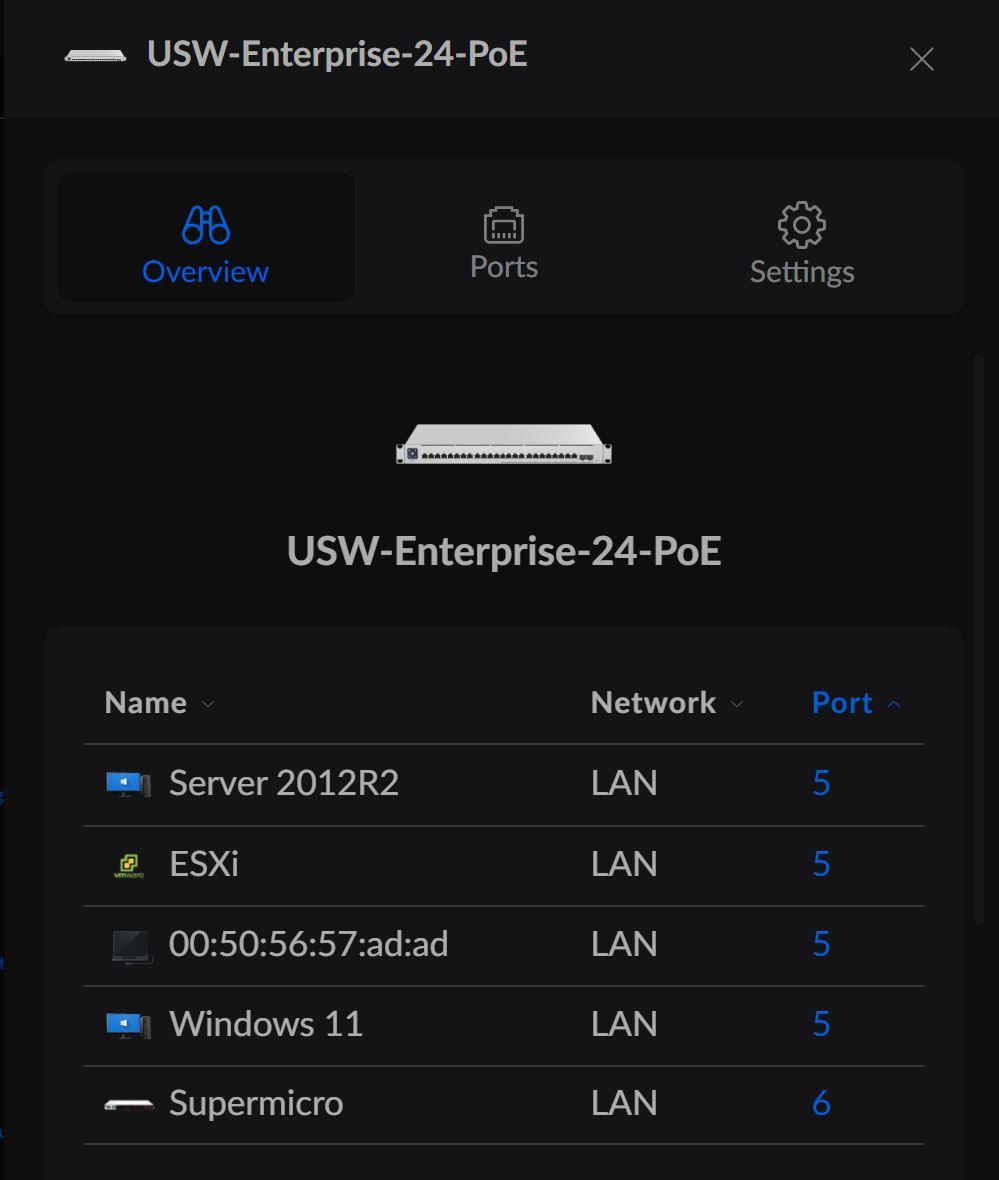The image size is (999, 1180).
Task: Open port 5 link for Server 2012R2
Action: point(821,784)
